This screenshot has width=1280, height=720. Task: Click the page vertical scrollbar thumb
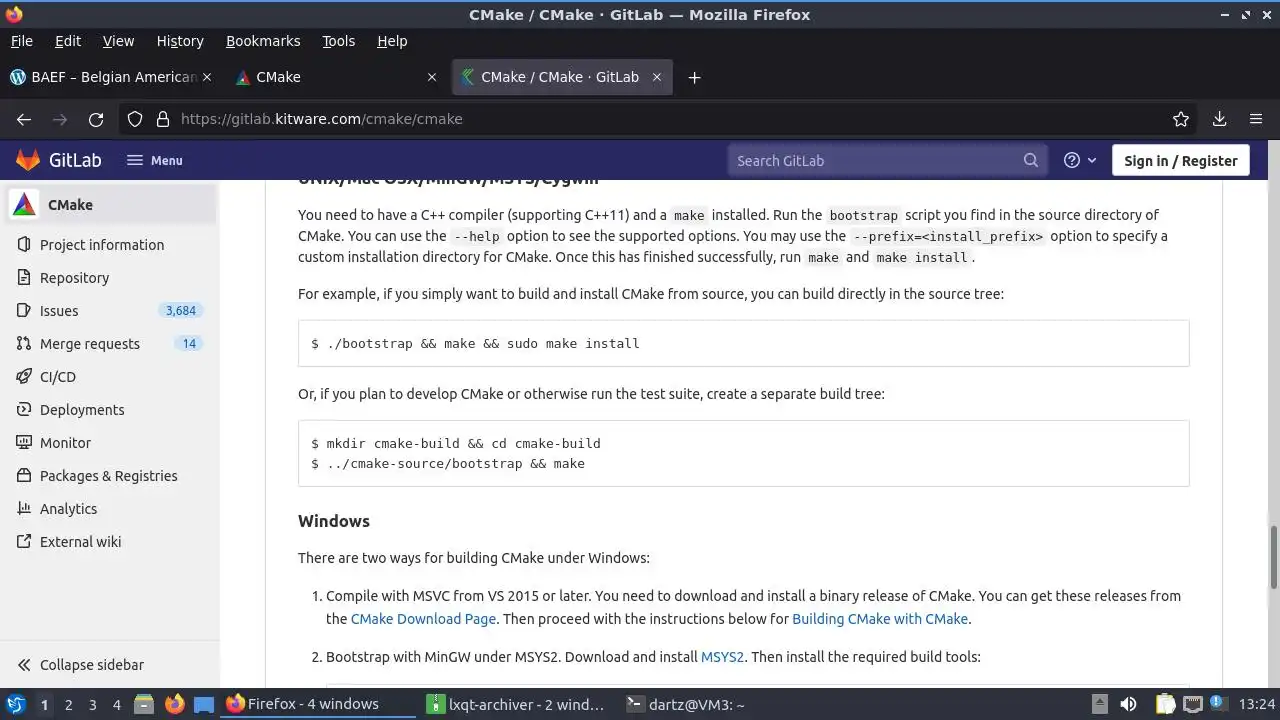pyautogui.click(x=1274, y=557)
